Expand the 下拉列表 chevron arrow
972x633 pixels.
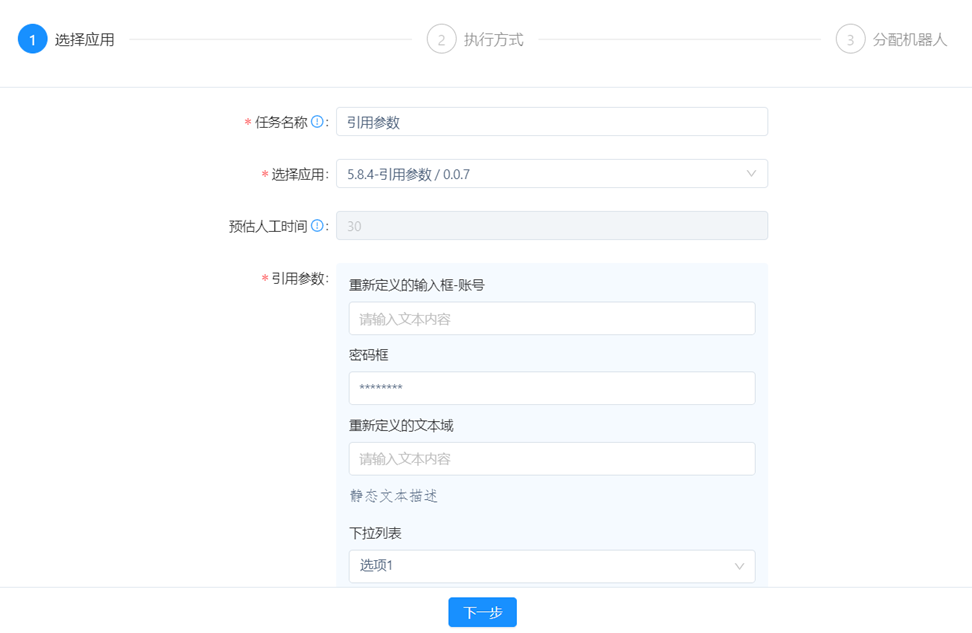(739, 566)
